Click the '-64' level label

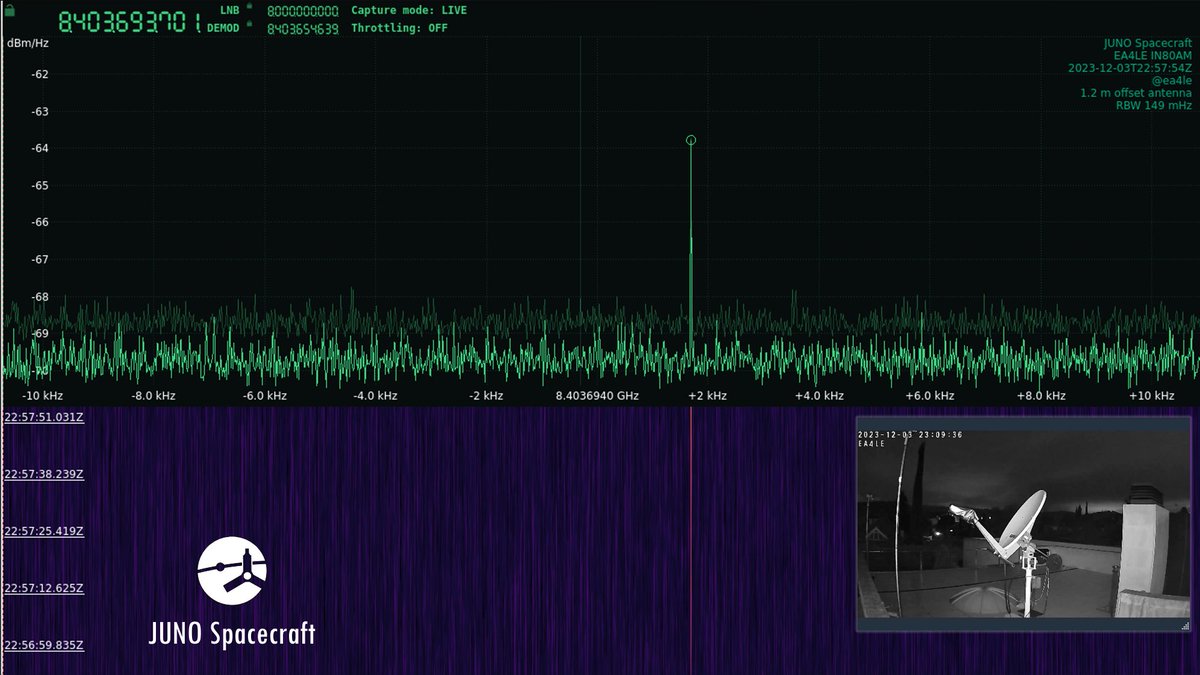41,148
